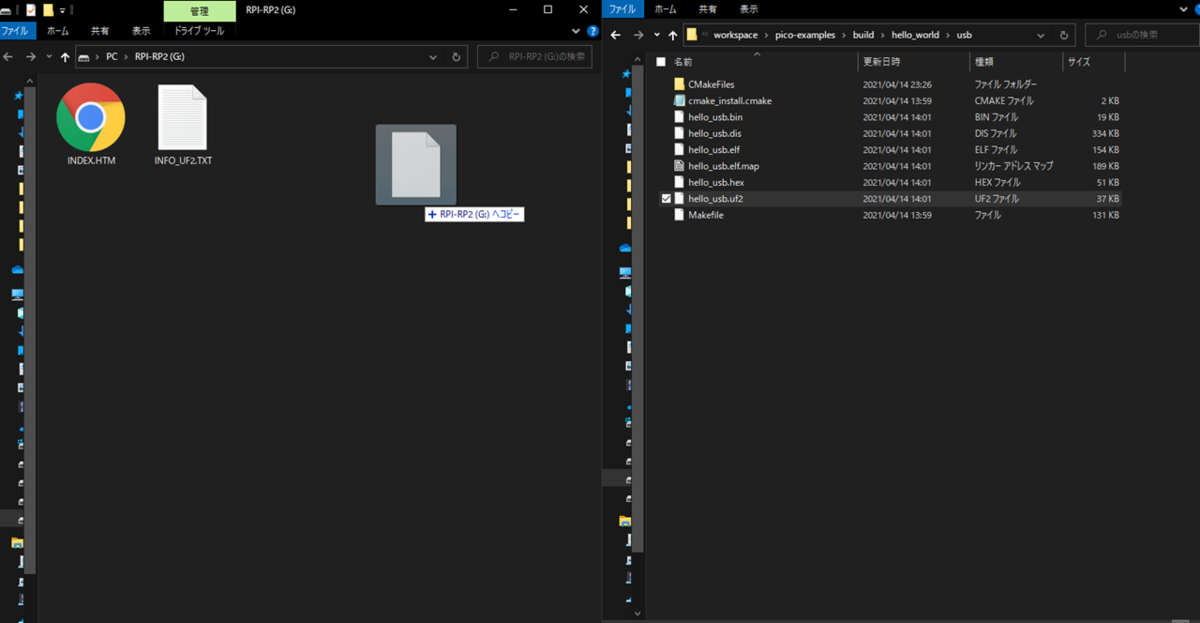Click workspace in breadcrumb path

[x=735, y=35]
